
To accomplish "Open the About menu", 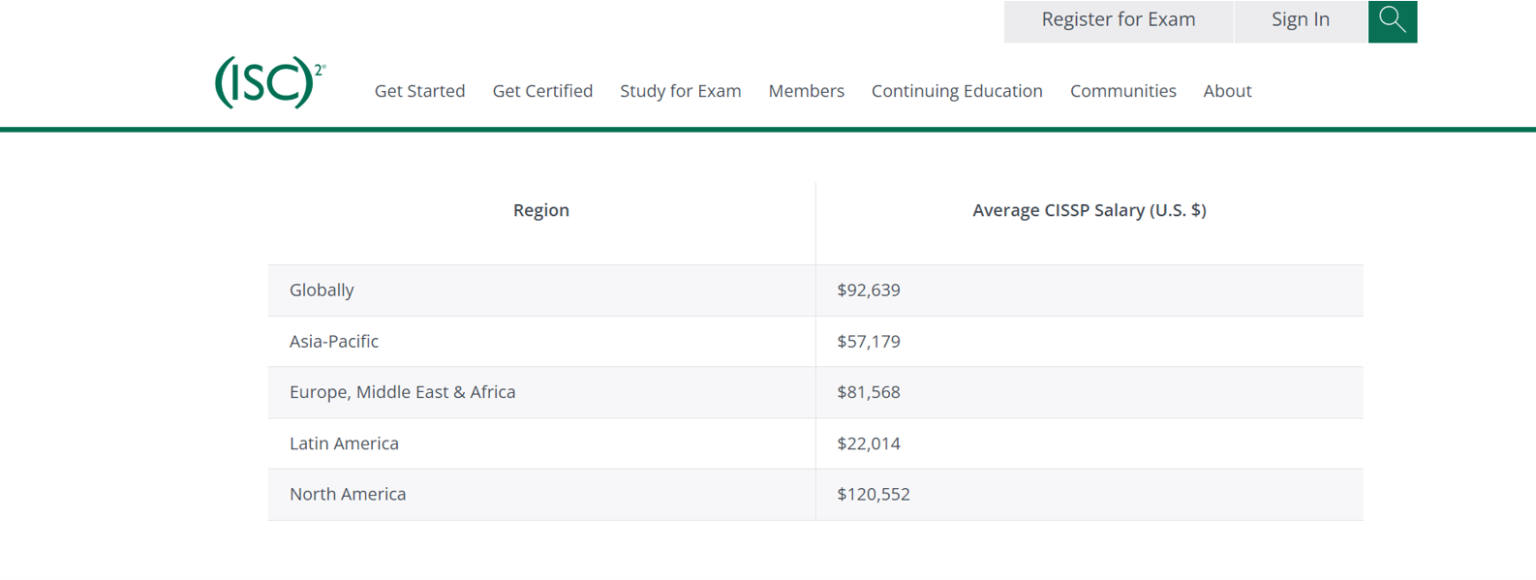I will click(1227, 91).
